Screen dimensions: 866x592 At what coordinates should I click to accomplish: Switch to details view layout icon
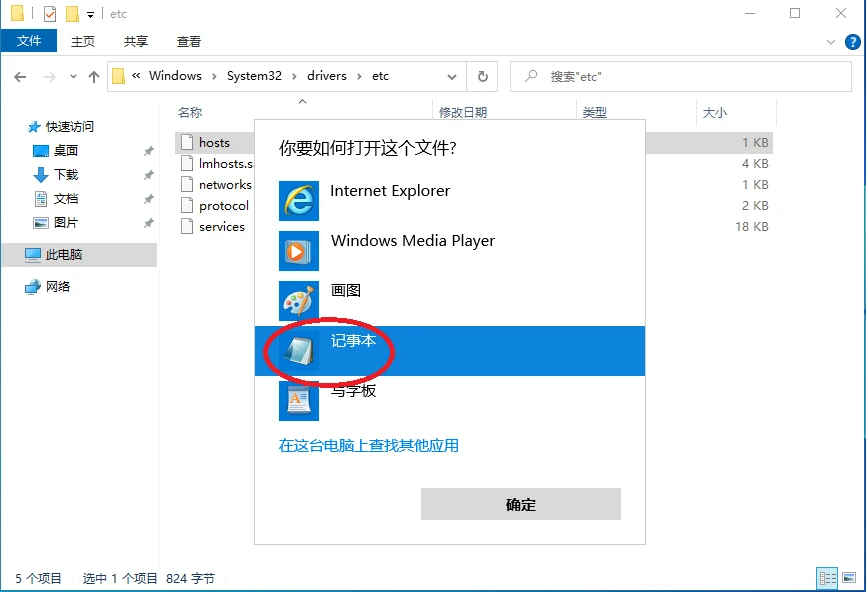[x=827, y=578]
